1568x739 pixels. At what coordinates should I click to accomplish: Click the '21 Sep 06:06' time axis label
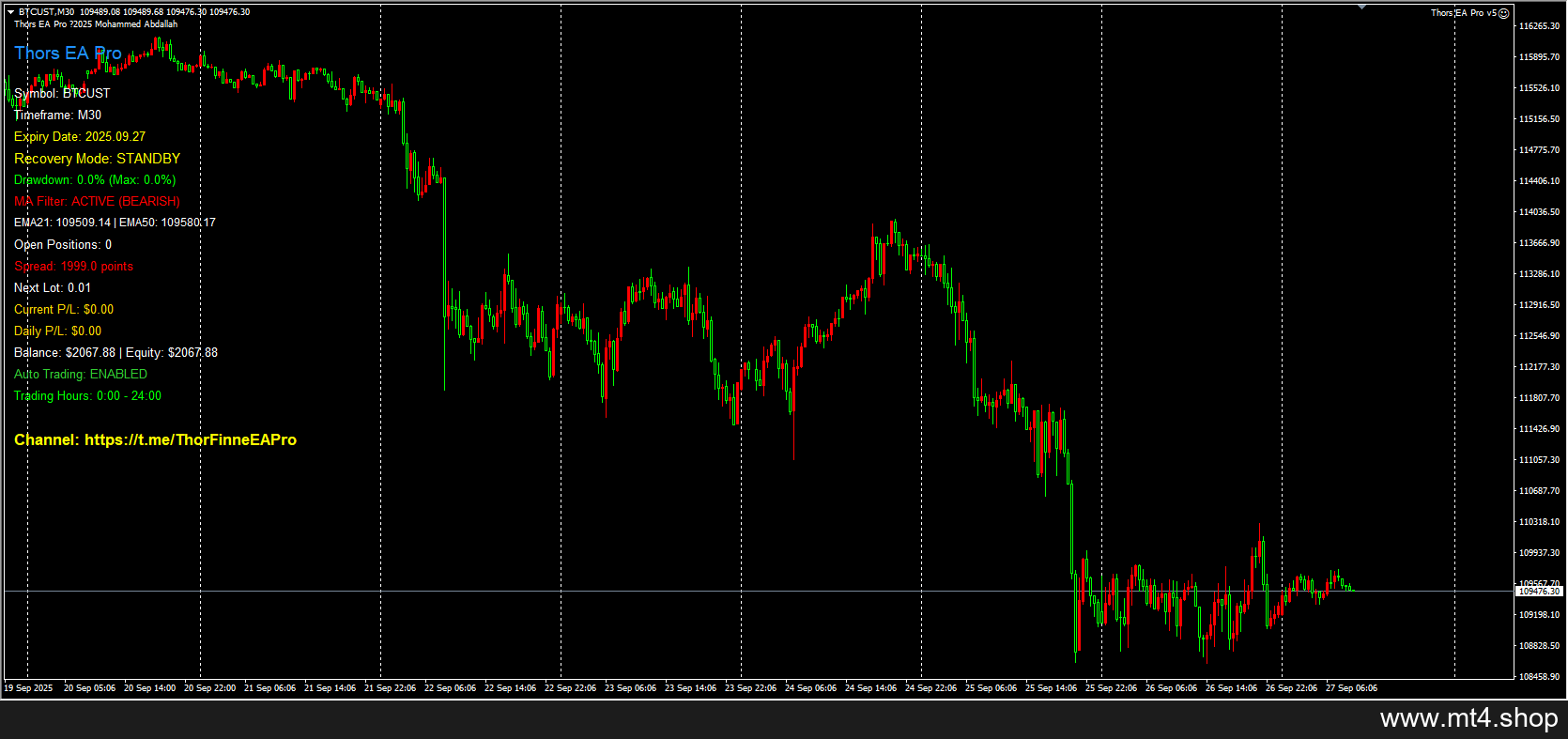point(269,688)
